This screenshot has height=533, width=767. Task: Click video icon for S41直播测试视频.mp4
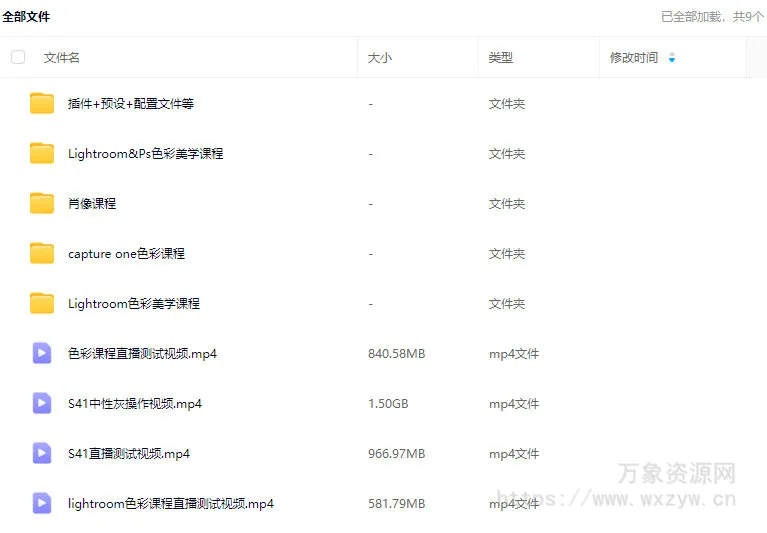pyautogui.click(x=42, y=453)
